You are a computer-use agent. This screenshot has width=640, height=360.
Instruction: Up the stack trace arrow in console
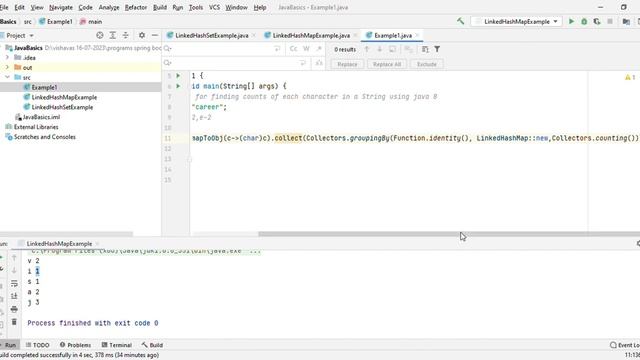[x=14, y=258]
